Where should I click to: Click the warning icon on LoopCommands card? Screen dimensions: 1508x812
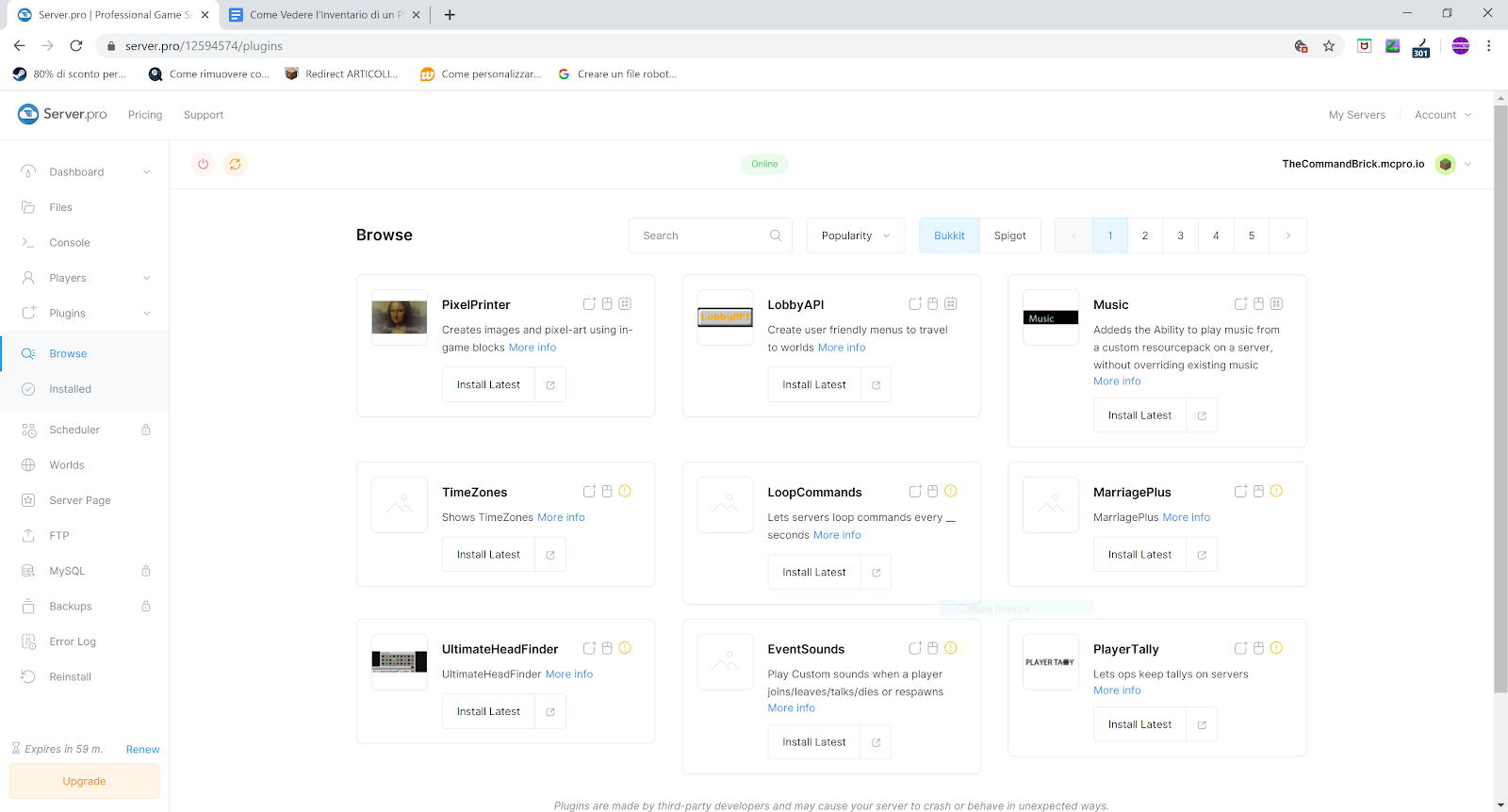click(x=951, y=491)
